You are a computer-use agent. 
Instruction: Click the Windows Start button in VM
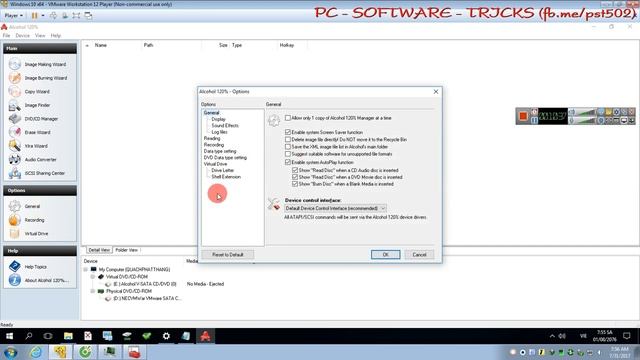coord(9,336)
